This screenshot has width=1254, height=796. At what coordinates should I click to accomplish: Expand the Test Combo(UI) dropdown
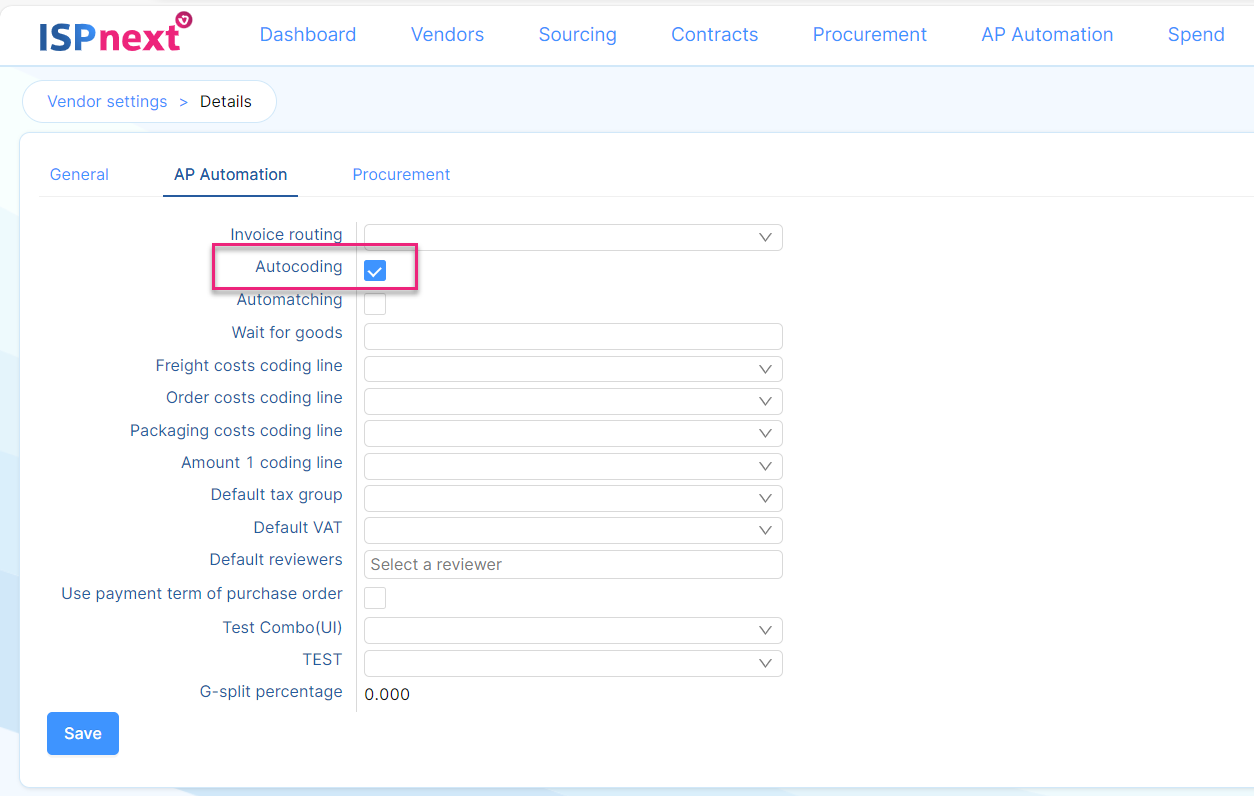573,630
